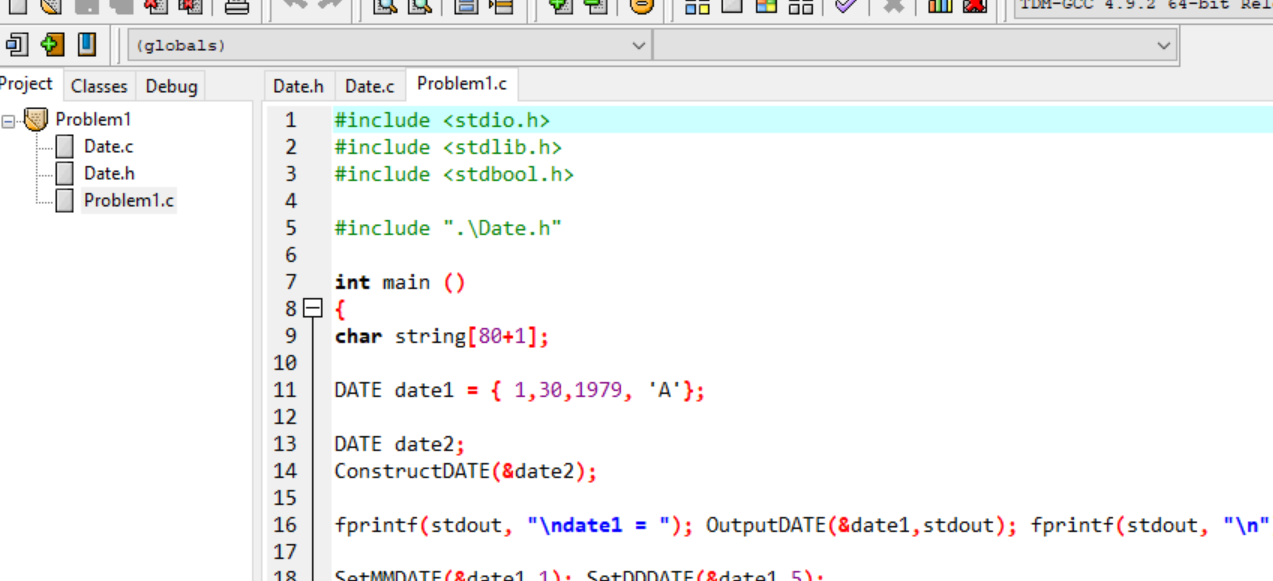
Task: Click the file icon beside Date.c
Action: click(65, 146)
